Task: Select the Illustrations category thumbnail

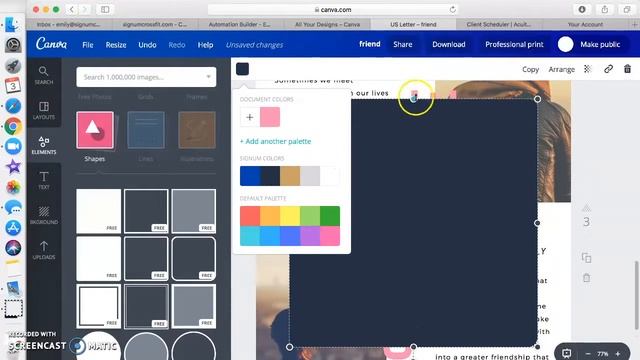Action: point(197,130)
